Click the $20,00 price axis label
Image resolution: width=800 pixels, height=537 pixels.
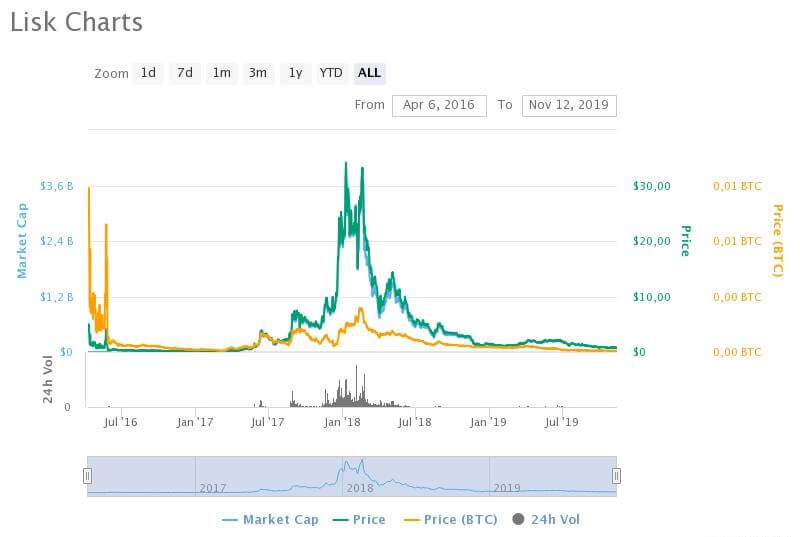[652, 241]
